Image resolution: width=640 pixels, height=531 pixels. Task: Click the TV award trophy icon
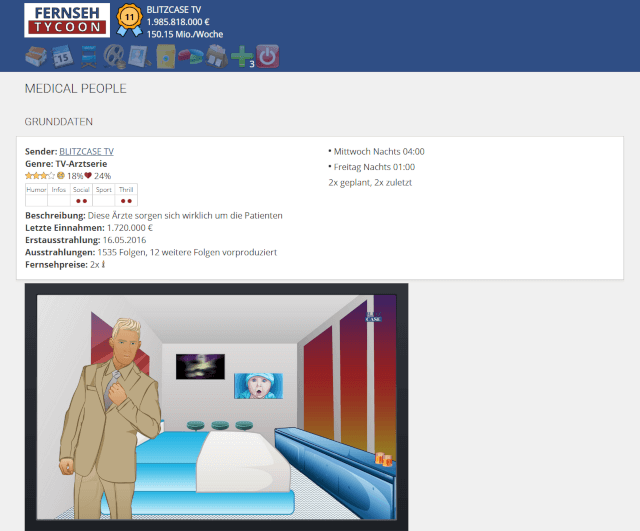point(104,264)
